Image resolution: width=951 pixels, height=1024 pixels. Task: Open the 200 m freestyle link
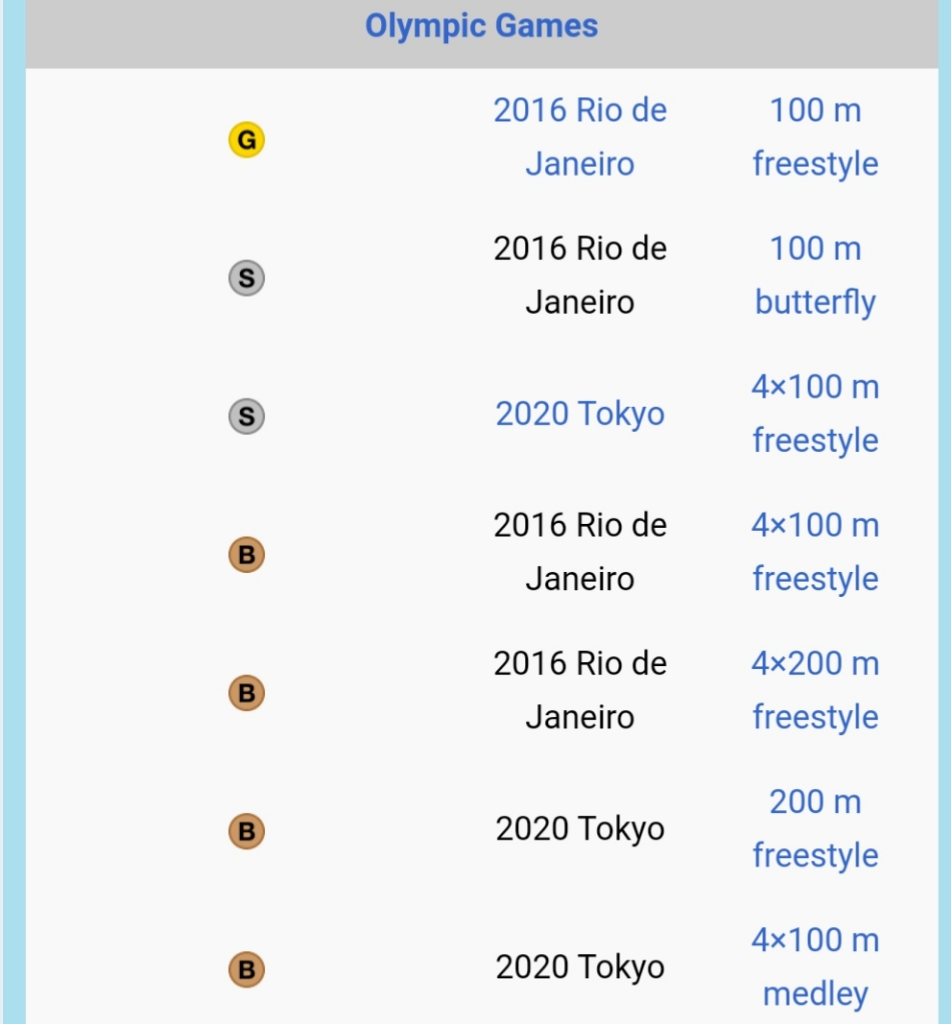coord(815,829)
